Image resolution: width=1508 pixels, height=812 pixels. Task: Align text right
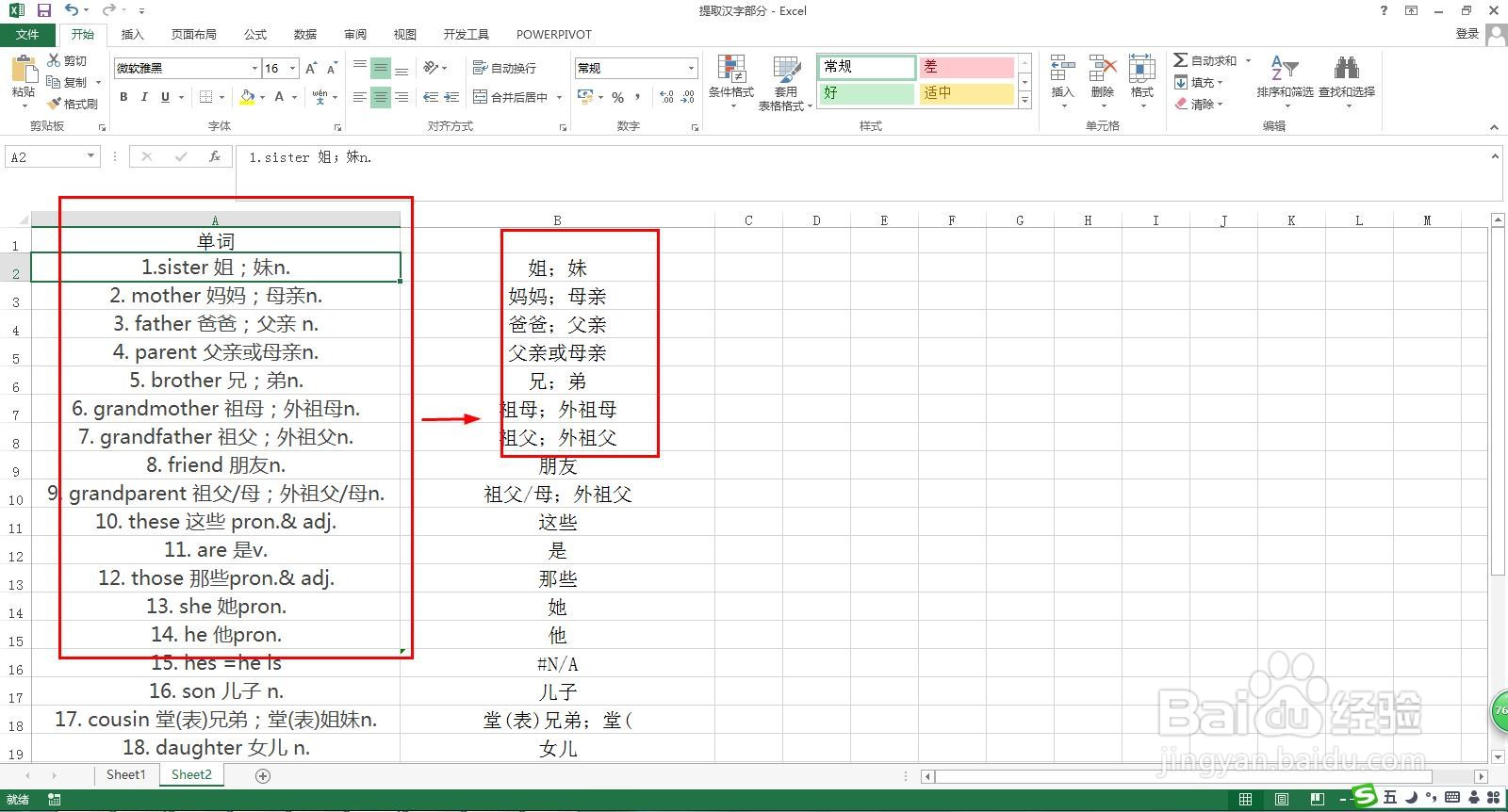pyautogui.click(x=402, y=96)
